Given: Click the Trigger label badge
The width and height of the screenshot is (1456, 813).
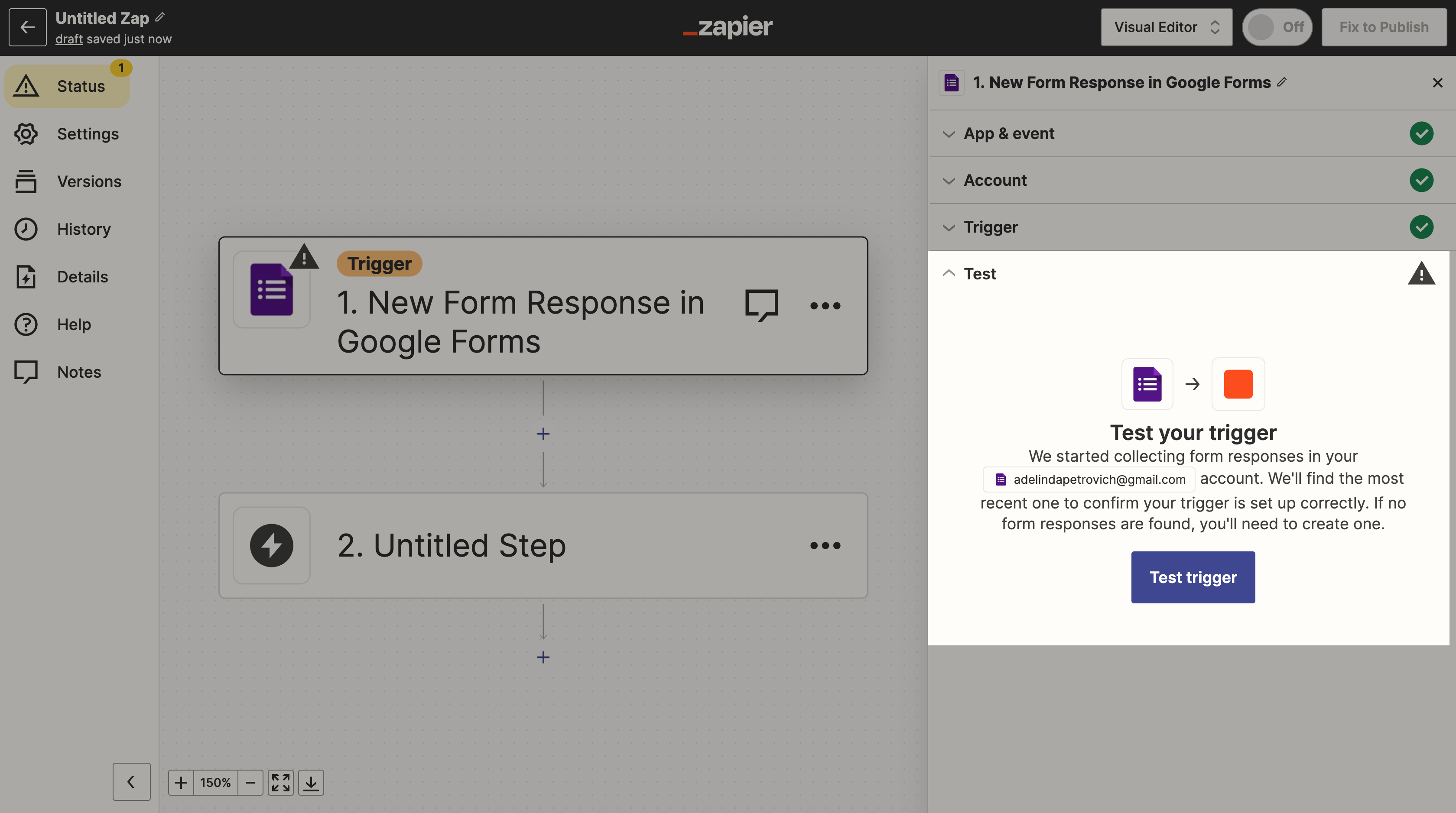Looking at the screenshot, I should pyautogui.click(x=379, y=264).
